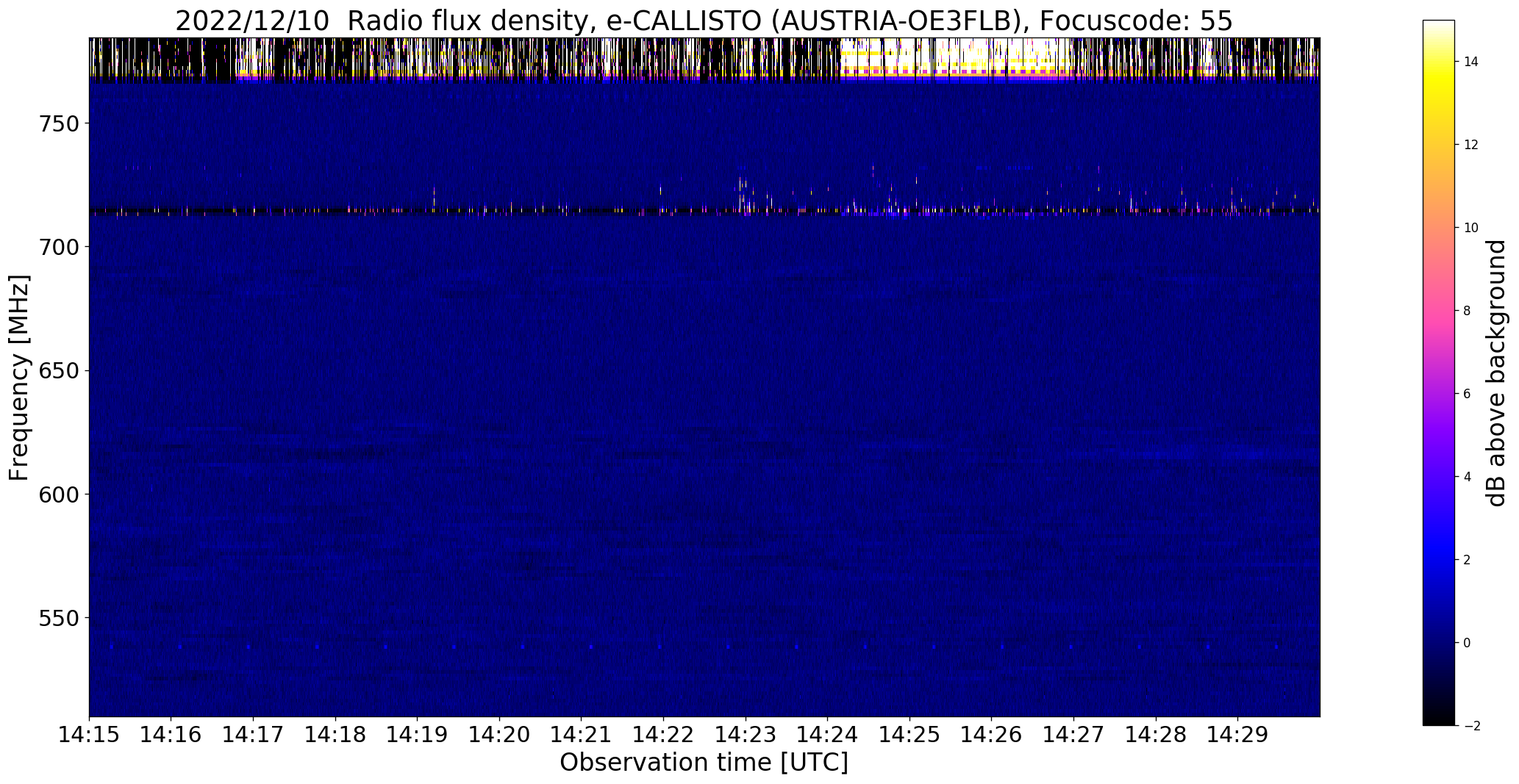Select the 14:29 x-axis label
The width and height of the screenshot is (1519, 784).
(1238, 735)
